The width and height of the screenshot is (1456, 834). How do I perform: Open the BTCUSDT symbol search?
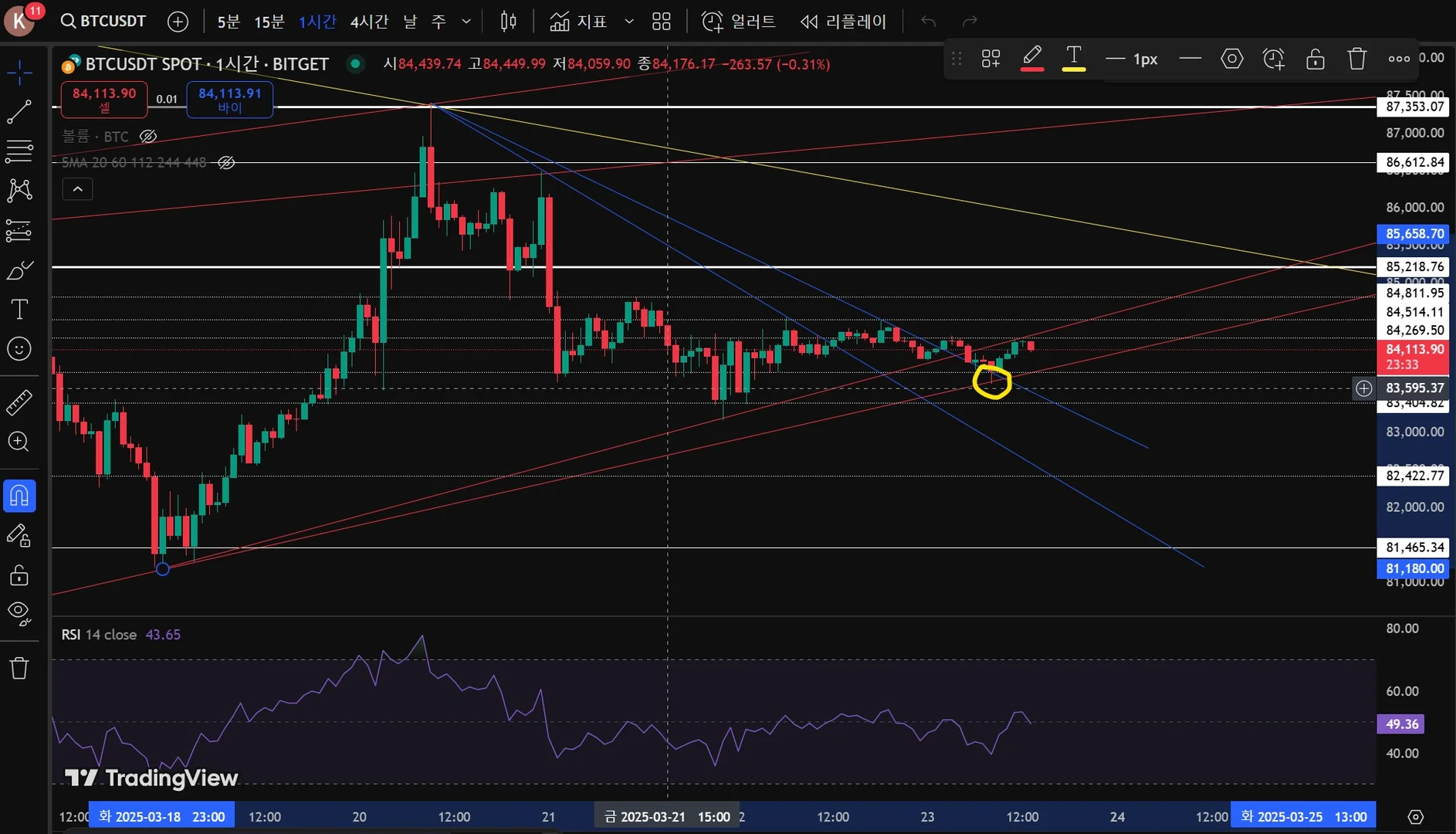(103, 21)
